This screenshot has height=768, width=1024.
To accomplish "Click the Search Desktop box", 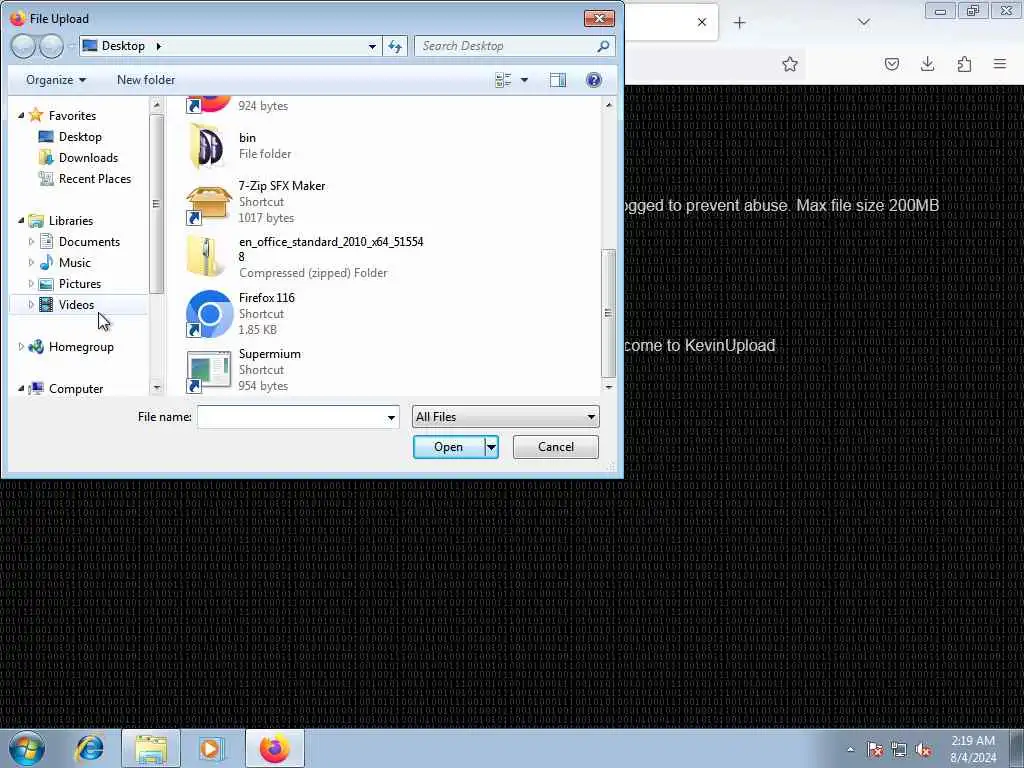I will 506,46.
